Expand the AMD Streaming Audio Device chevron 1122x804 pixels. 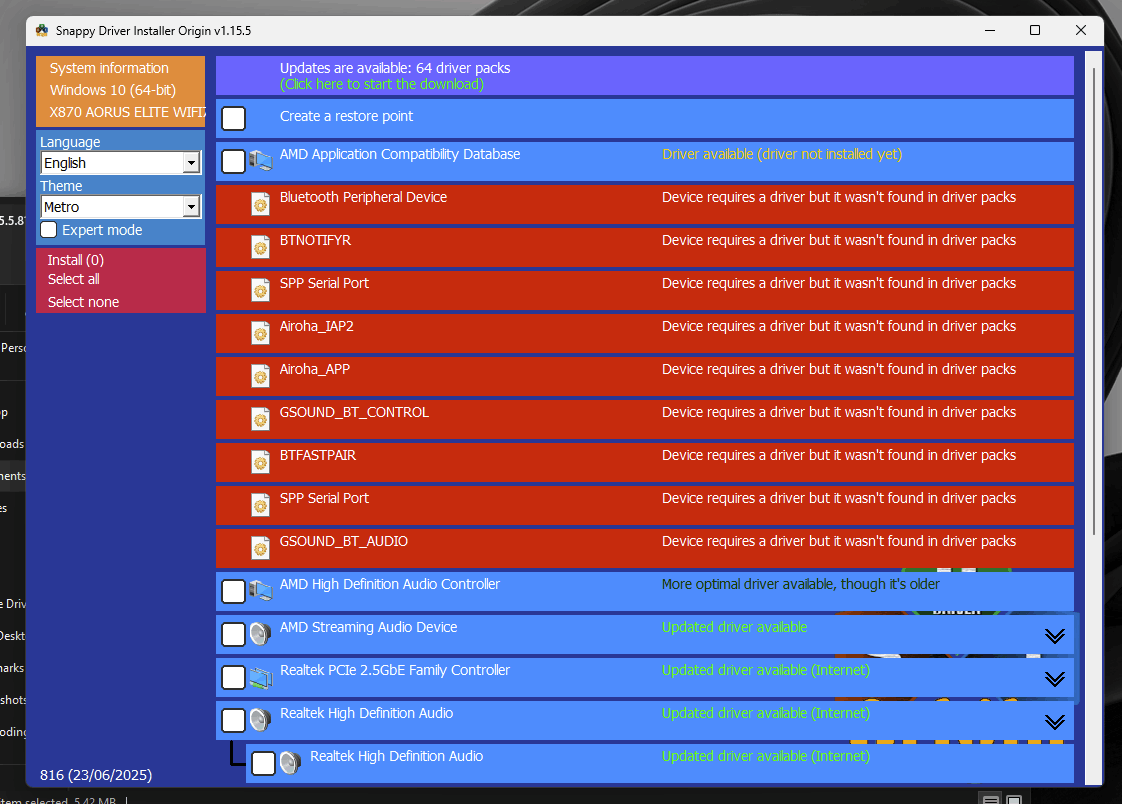pos(1055,634)
